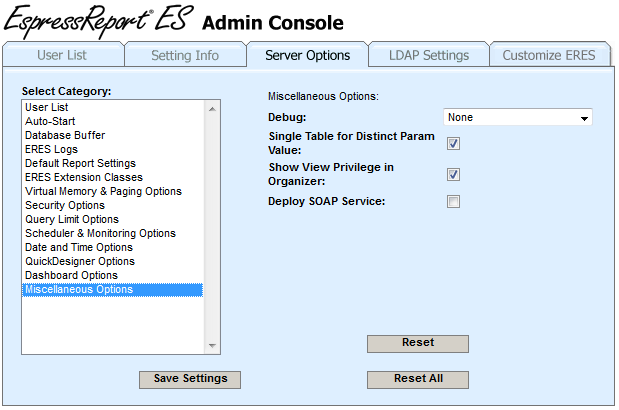Choose Date and Time Options category
The width and height of the screenshot is (619, 410).
pyautogui.click(x=113, y=247)
